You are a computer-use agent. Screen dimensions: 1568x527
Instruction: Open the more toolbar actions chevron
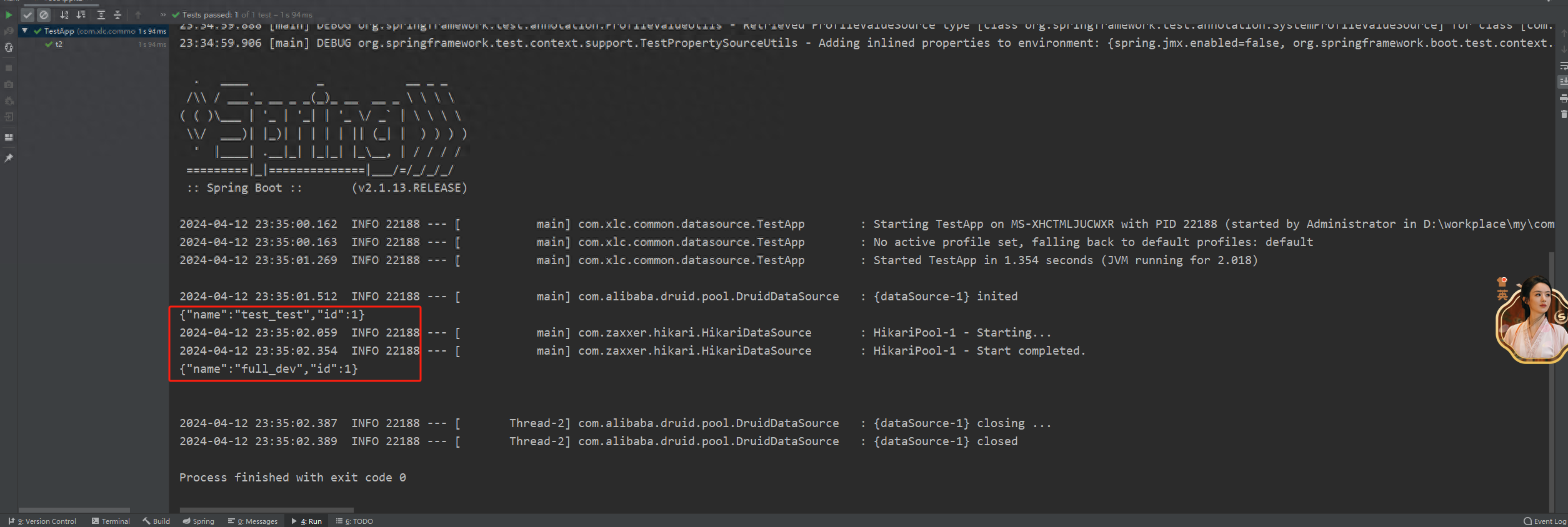tap(163, 15)
